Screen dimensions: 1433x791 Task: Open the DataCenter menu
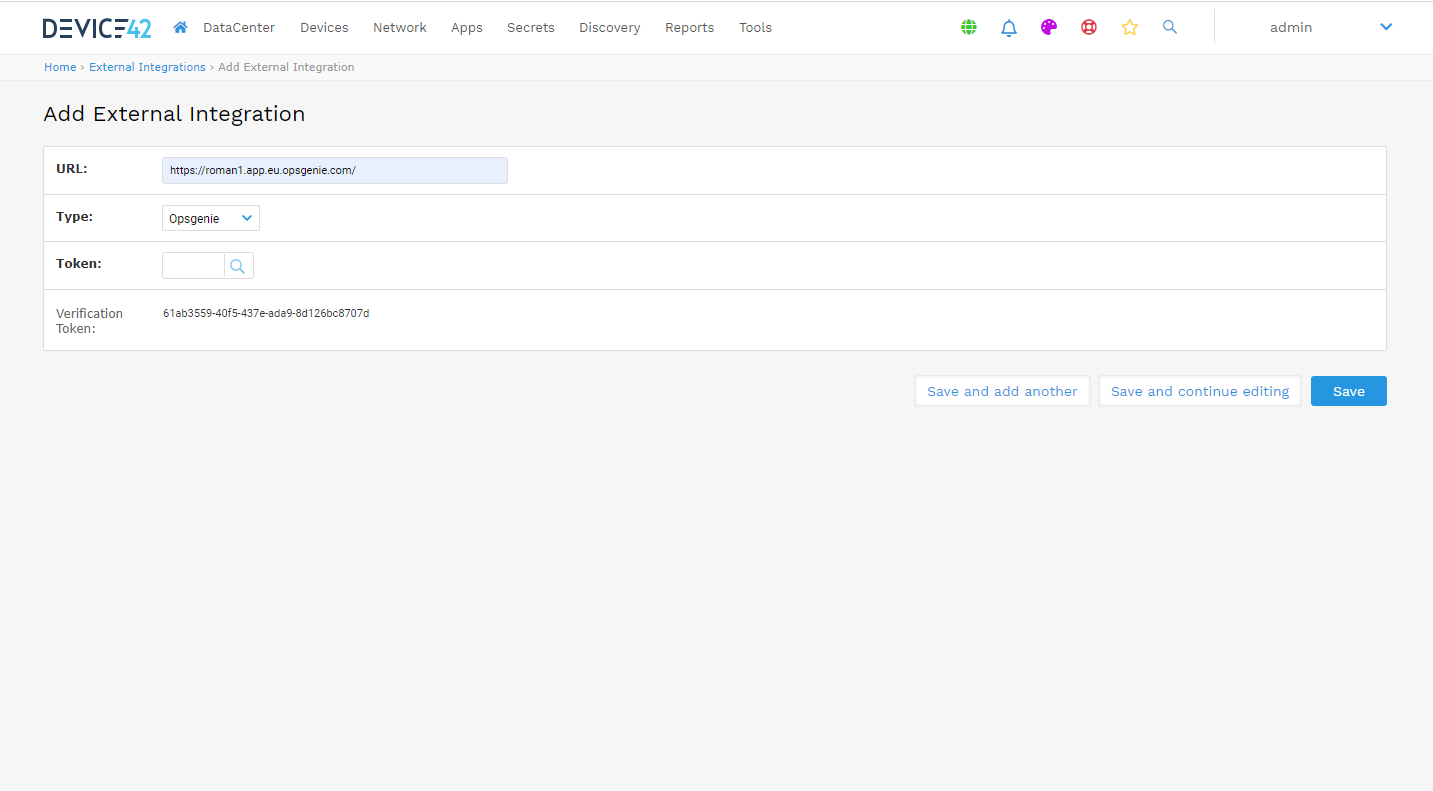click(239, 28)
